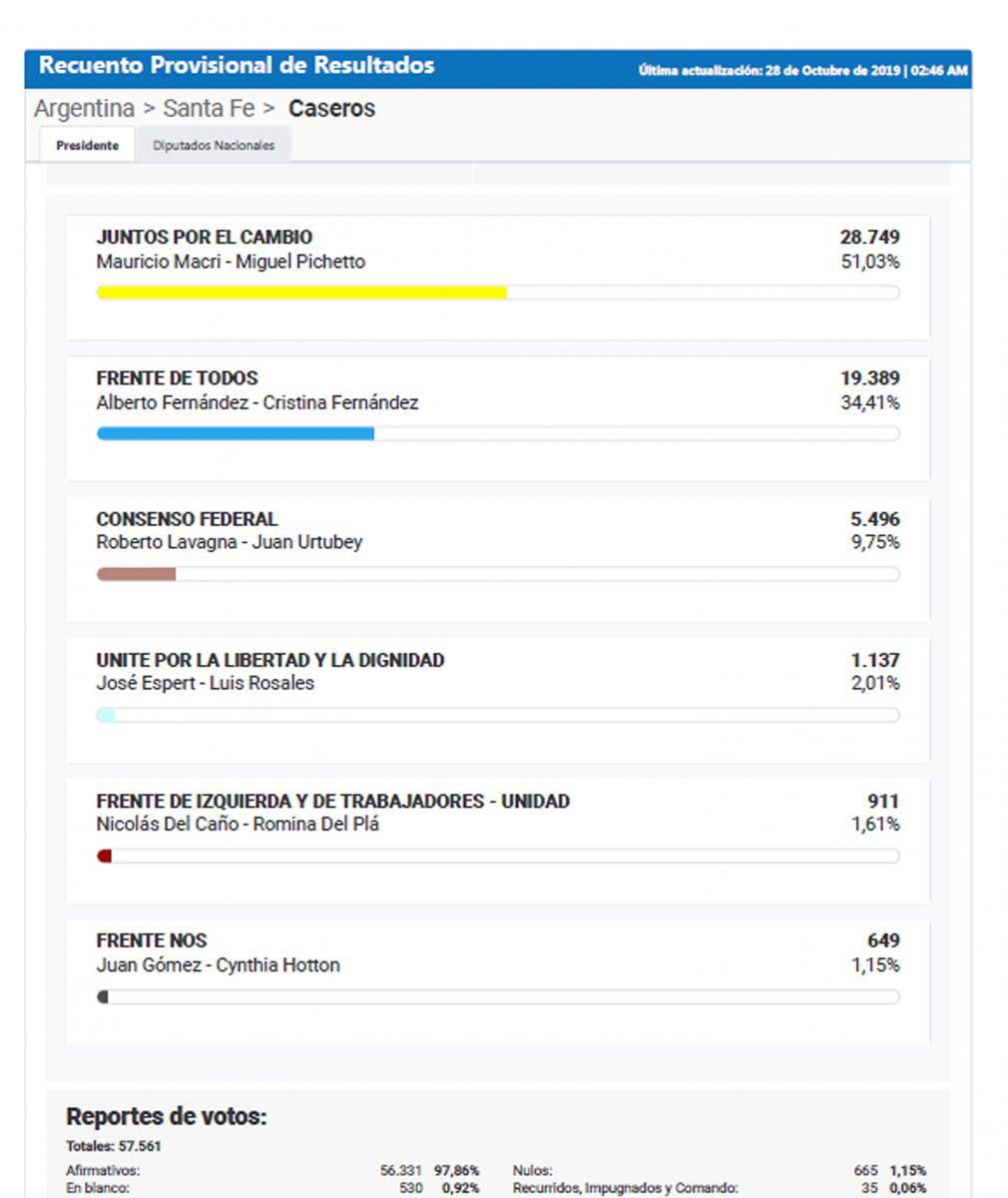Click the Unite por la Libertad bar
This screenshot has height=1198, width=1008.
[x=498, y=715]
